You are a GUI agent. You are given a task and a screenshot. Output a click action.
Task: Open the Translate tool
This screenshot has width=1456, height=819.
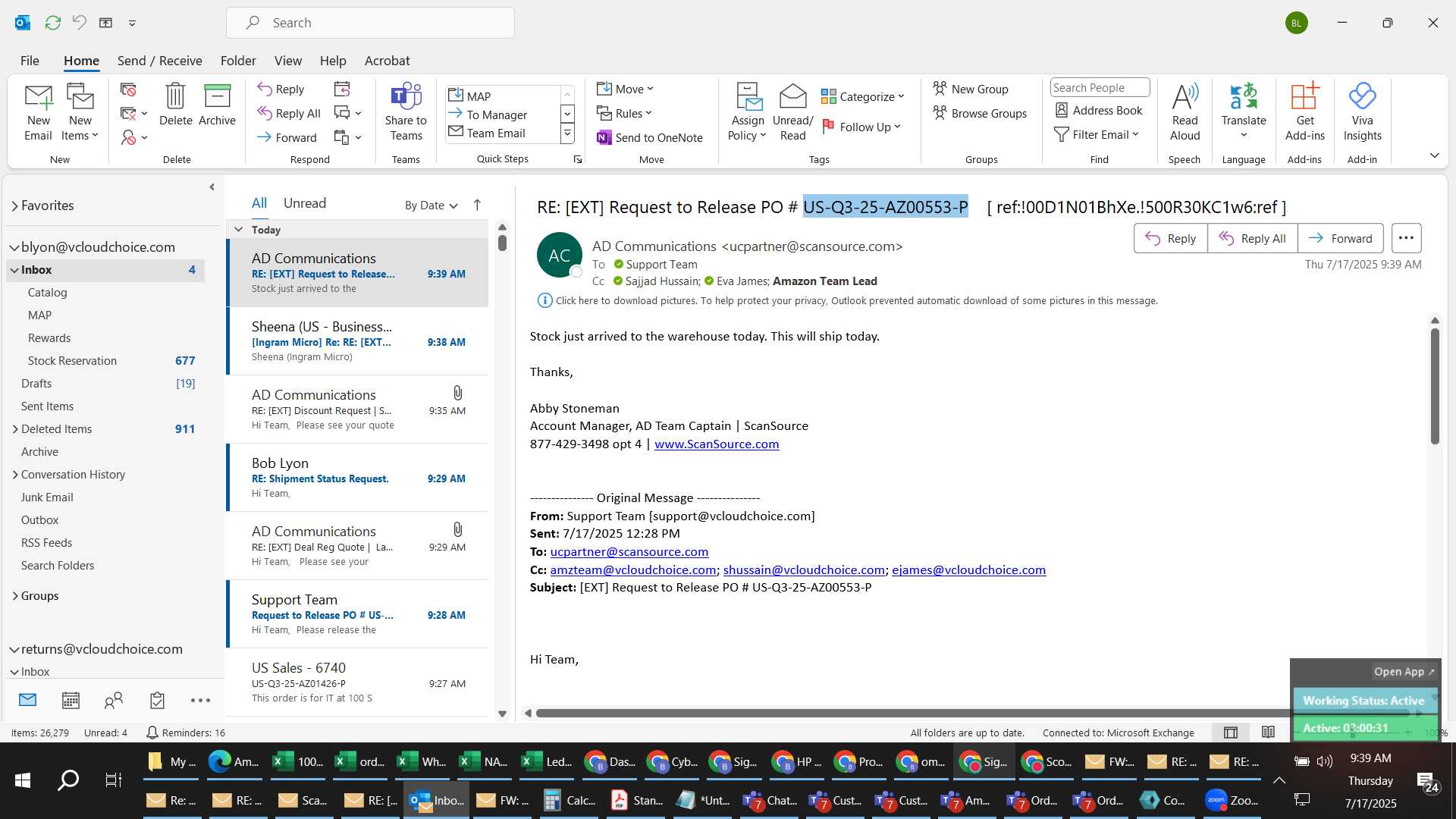pos(1244,112)
